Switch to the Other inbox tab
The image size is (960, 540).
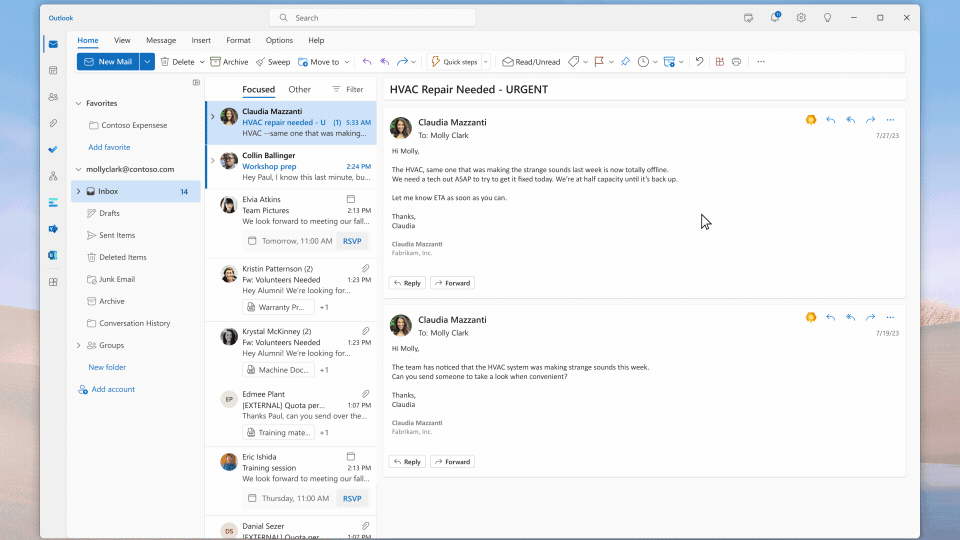pos(299,89)
